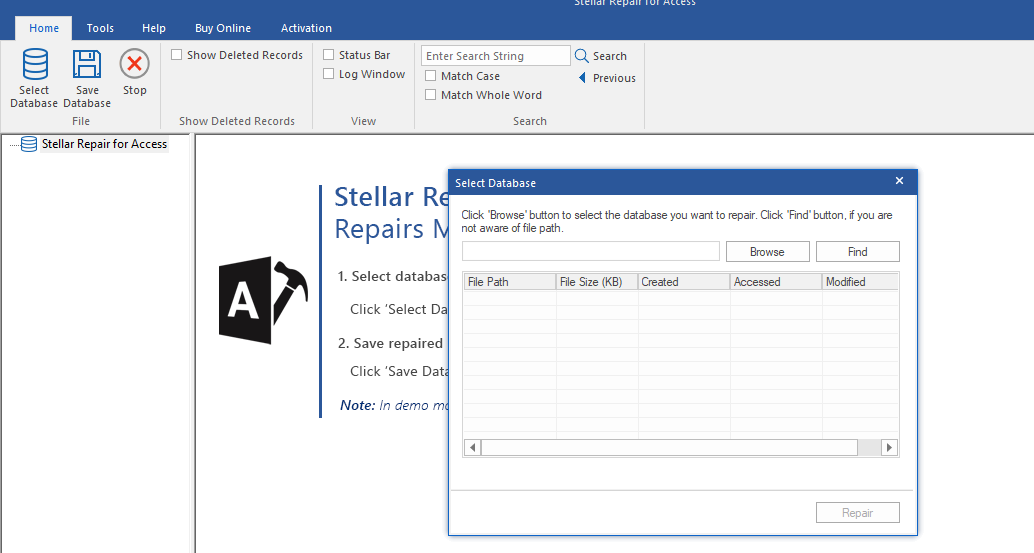Select Stellar Repair for Access tree node
This screenshot has height=553, width=1034.
[104, 144]
